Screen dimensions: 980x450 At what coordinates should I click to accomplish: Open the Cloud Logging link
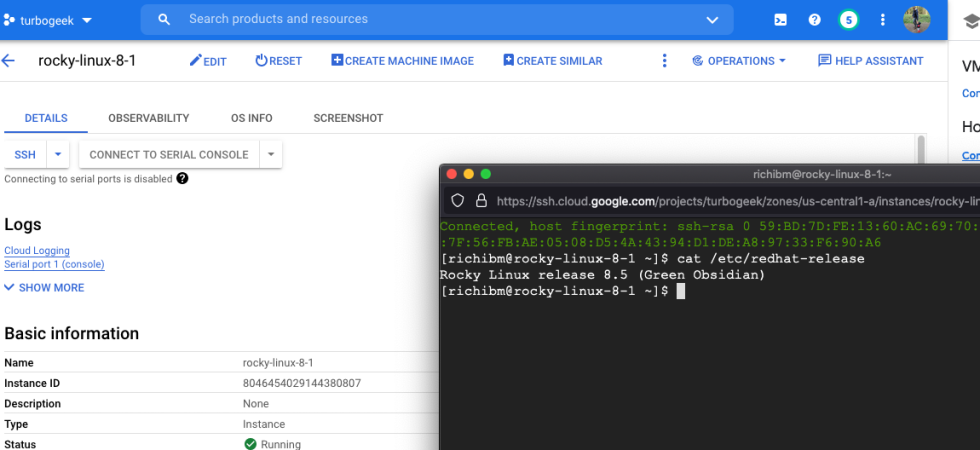[37, 251]
